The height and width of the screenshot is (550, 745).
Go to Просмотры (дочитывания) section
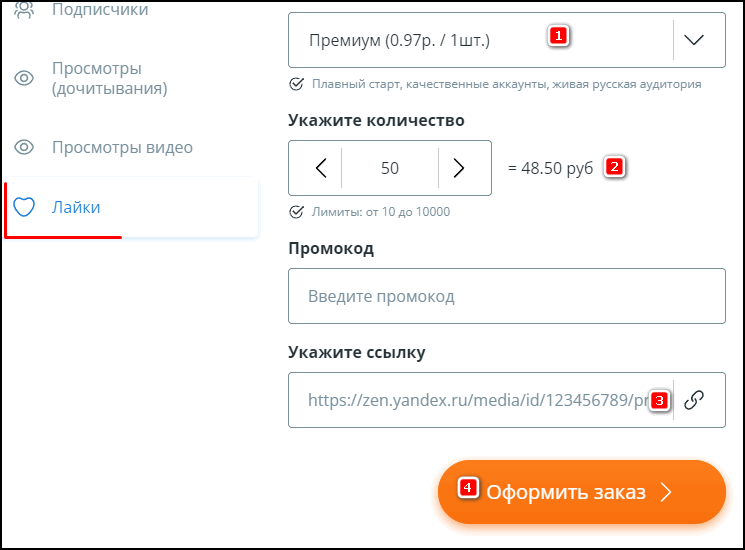point(110,78)
